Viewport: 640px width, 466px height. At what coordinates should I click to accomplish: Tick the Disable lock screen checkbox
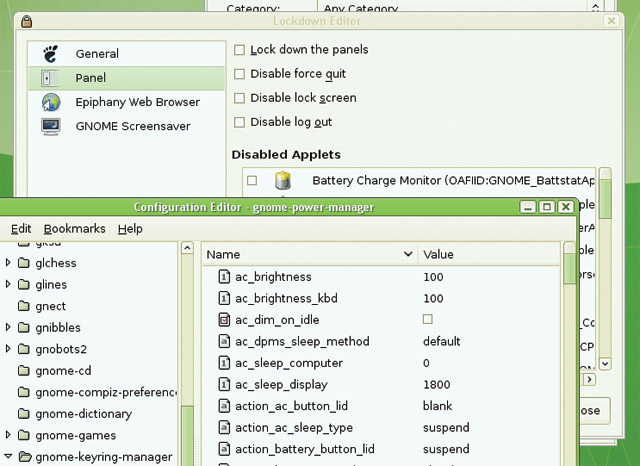click(239, 98)
